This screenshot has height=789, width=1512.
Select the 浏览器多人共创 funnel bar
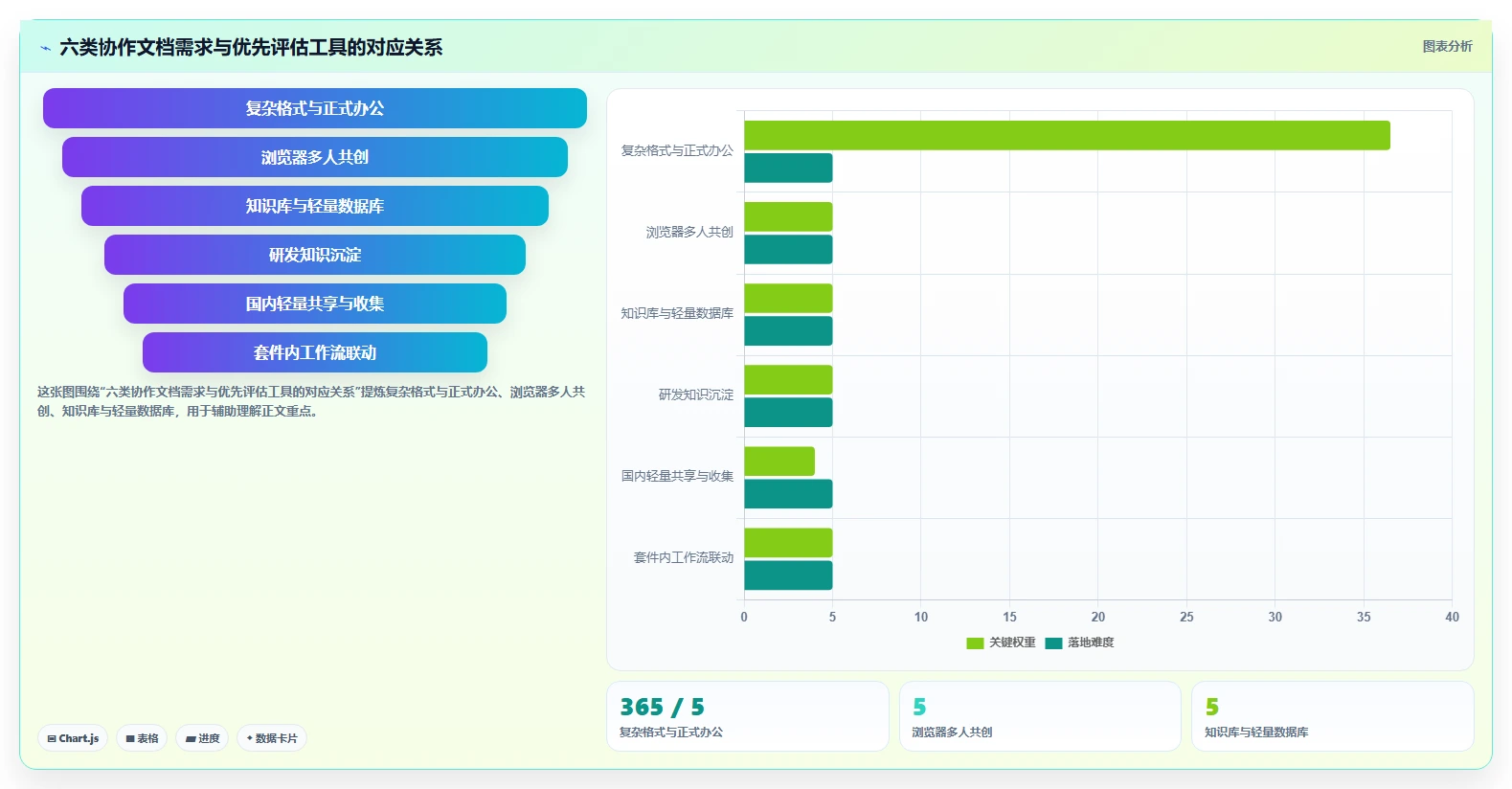(x=315, y=157)
